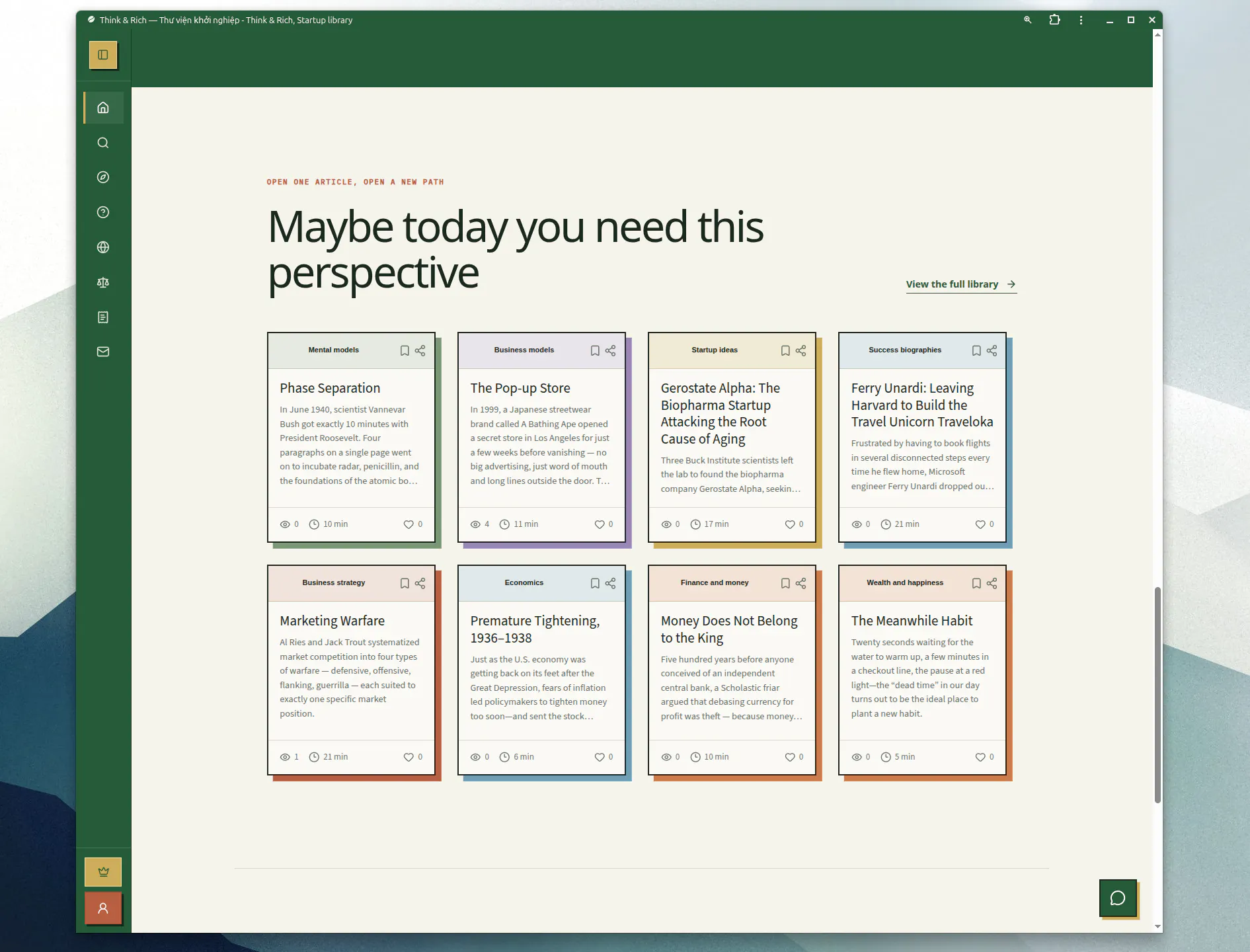Open the Home icon in sidebar
This screenshot has height=952, width=1250.
coord(103,108)
